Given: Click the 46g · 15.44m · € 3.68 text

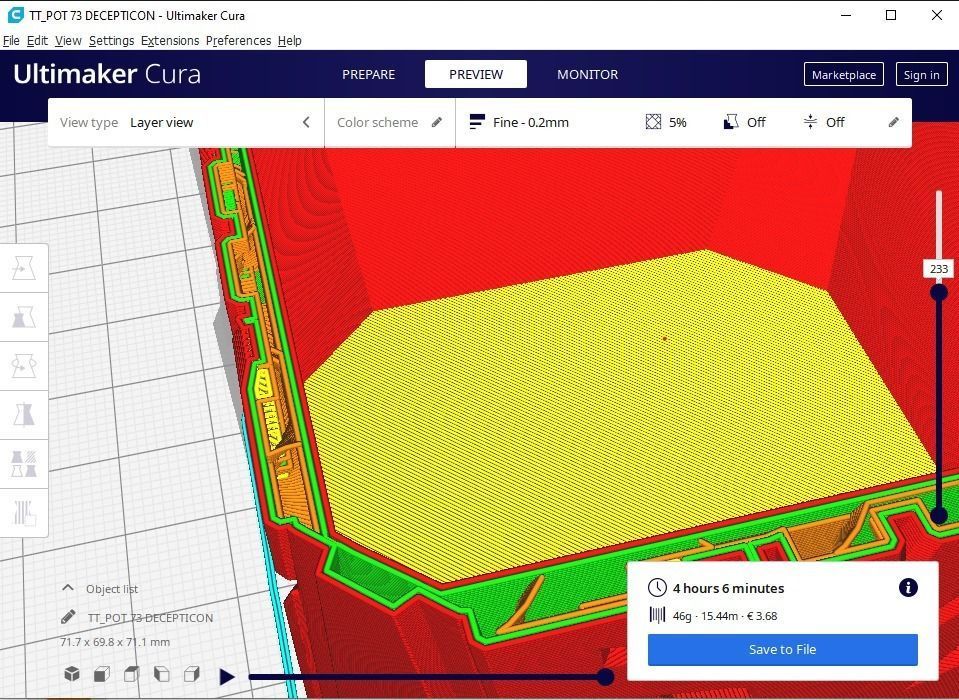Looking at the screenshot, I should coord(725,616).
